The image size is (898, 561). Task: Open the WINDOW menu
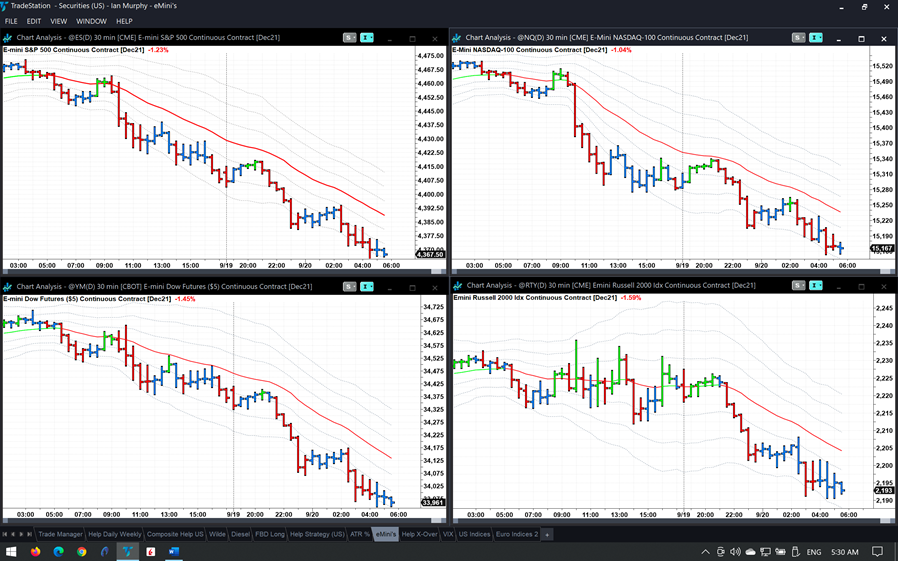coord(91,21)
